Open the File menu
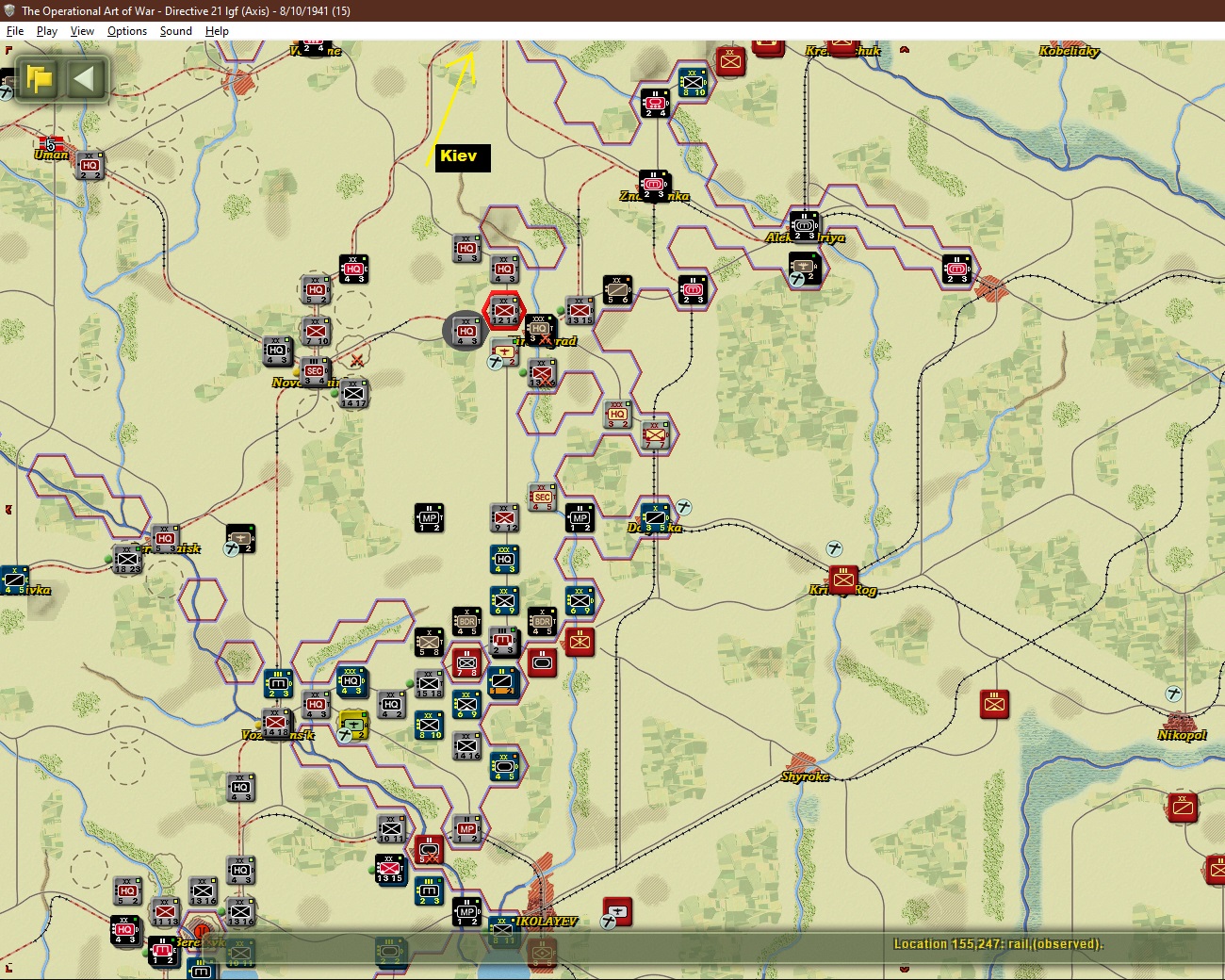1225x980 pixels. (x=15, y=31)
